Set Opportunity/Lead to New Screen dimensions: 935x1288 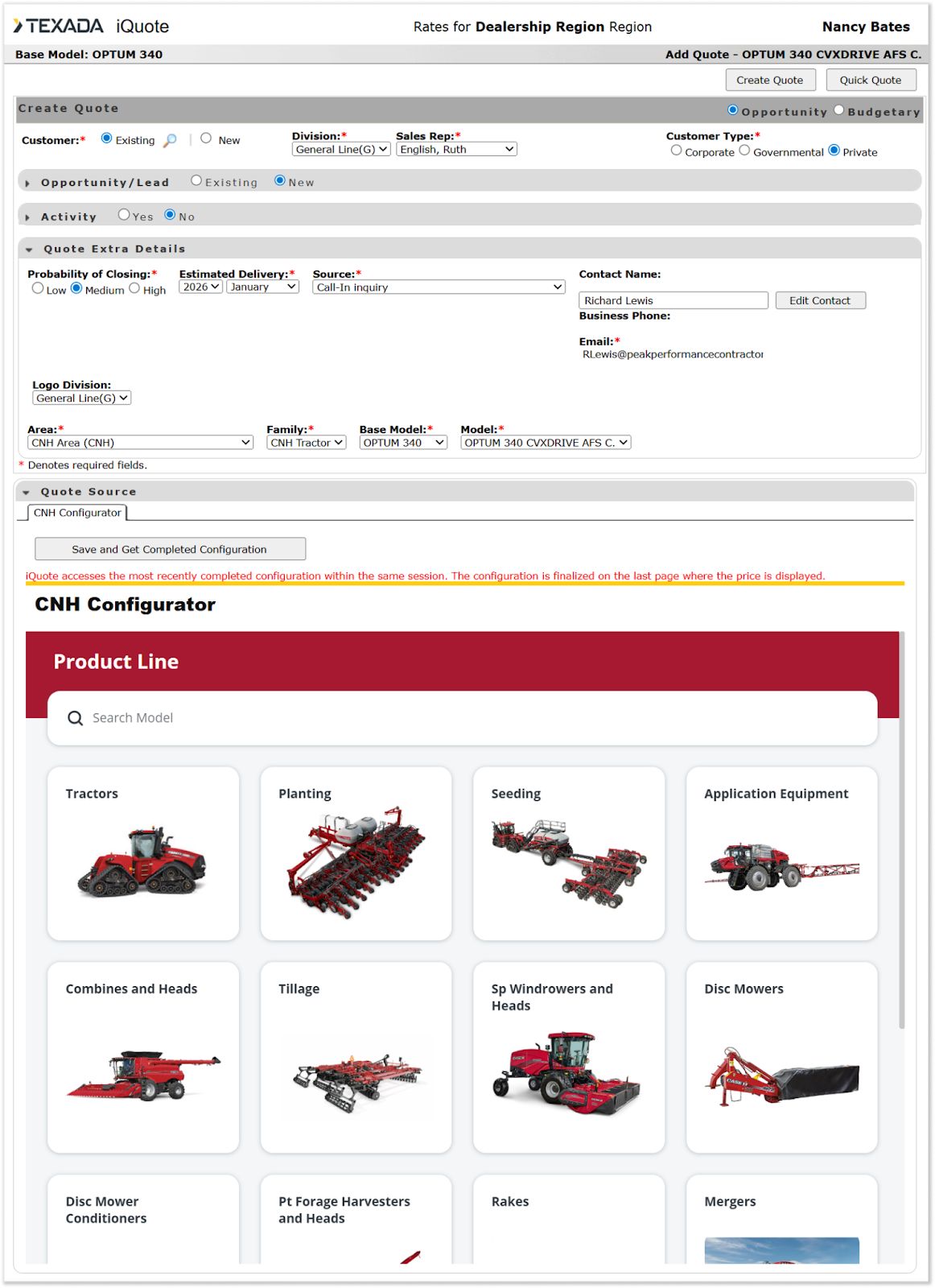tap(280, 180)
